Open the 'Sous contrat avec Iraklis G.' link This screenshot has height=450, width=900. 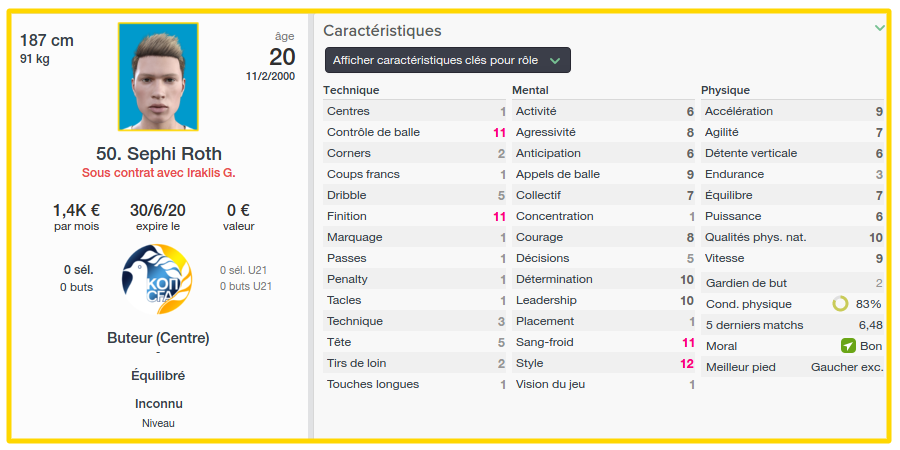[x=158, y=173]
